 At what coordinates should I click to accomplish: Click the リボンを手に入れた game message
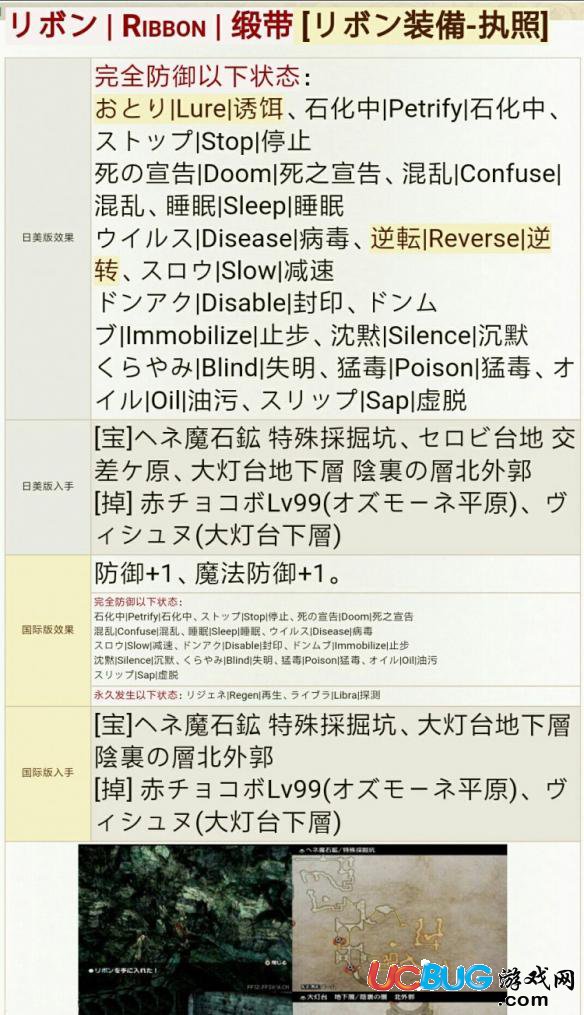click(122, 970)
